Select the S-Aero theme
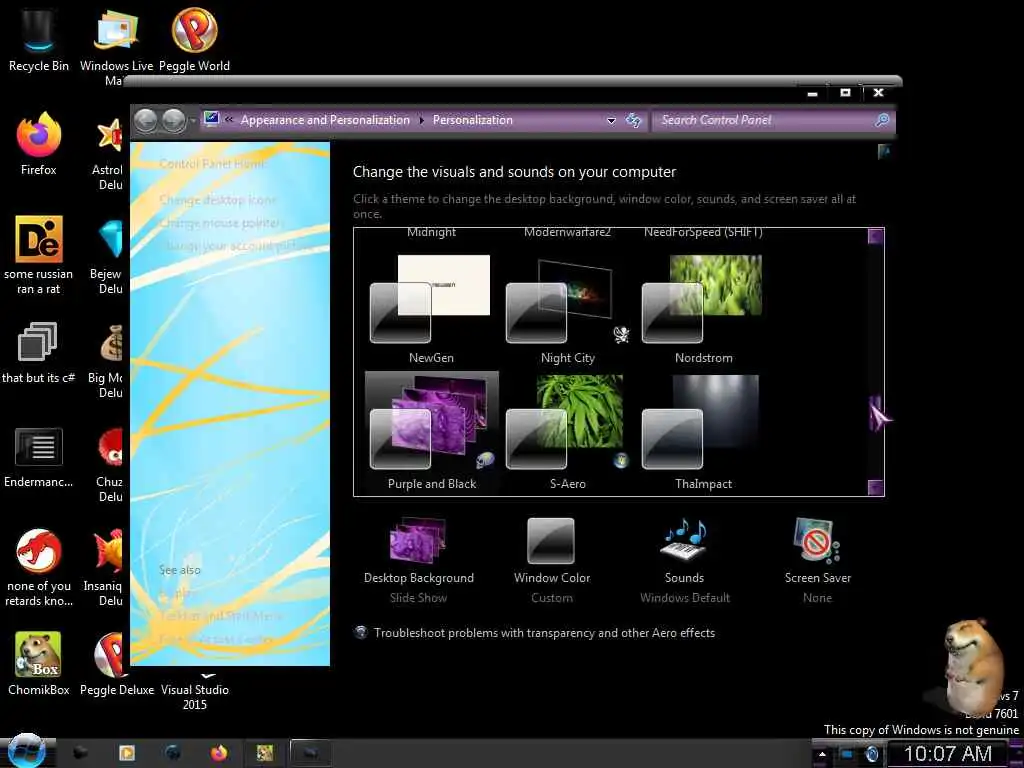1024x768 pixels. [x=568, y=432]
